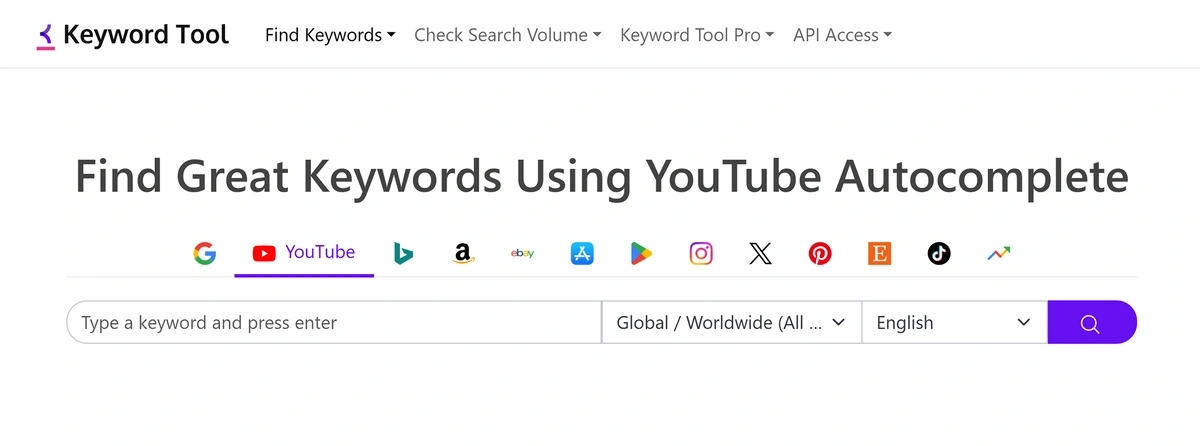Open the Google Trends tab icon
This screenshot has width=1200, height=446.
(998, 254)
